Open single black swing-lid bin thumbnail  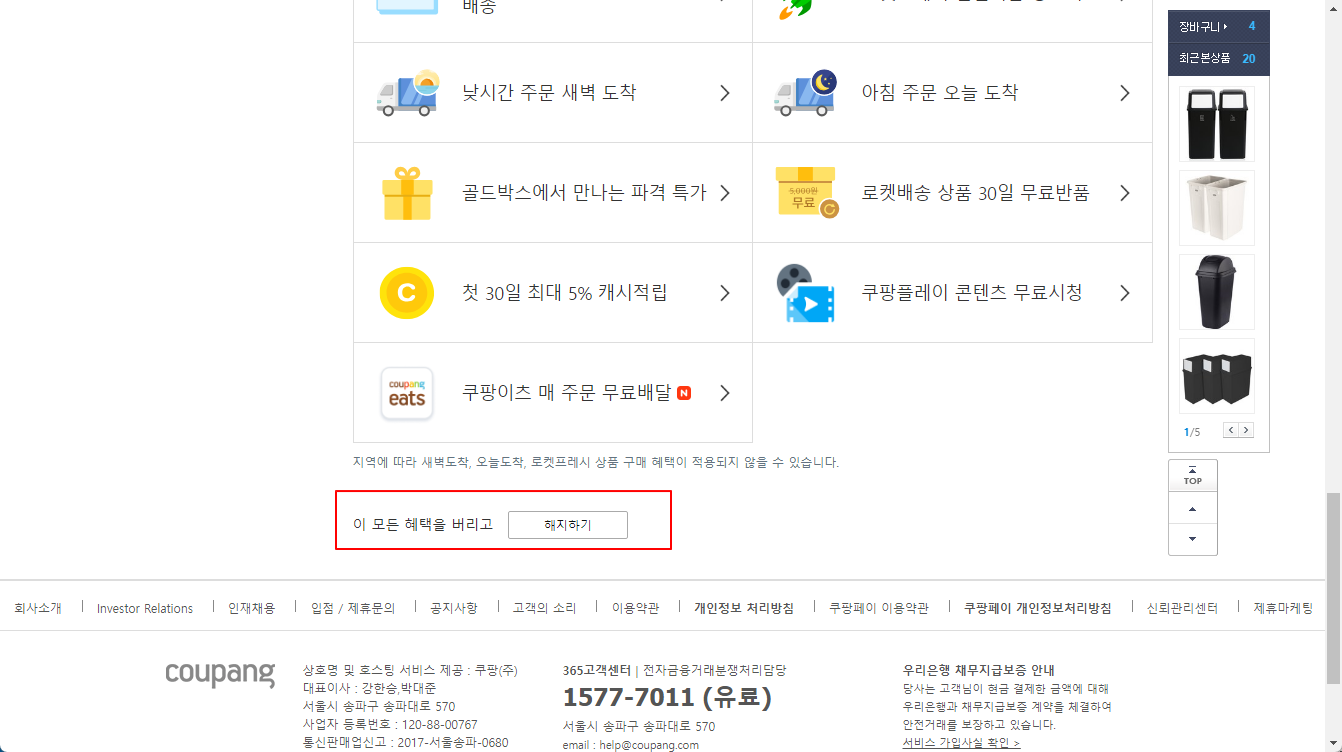tap(1217, 292)
